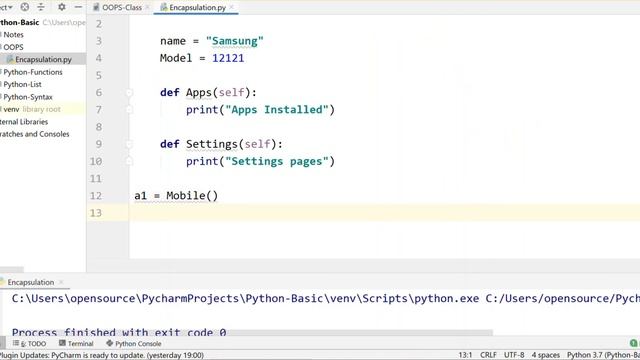Change UTF-8 file encoding in status bar
Screen dimensions: 640x360
514,355
